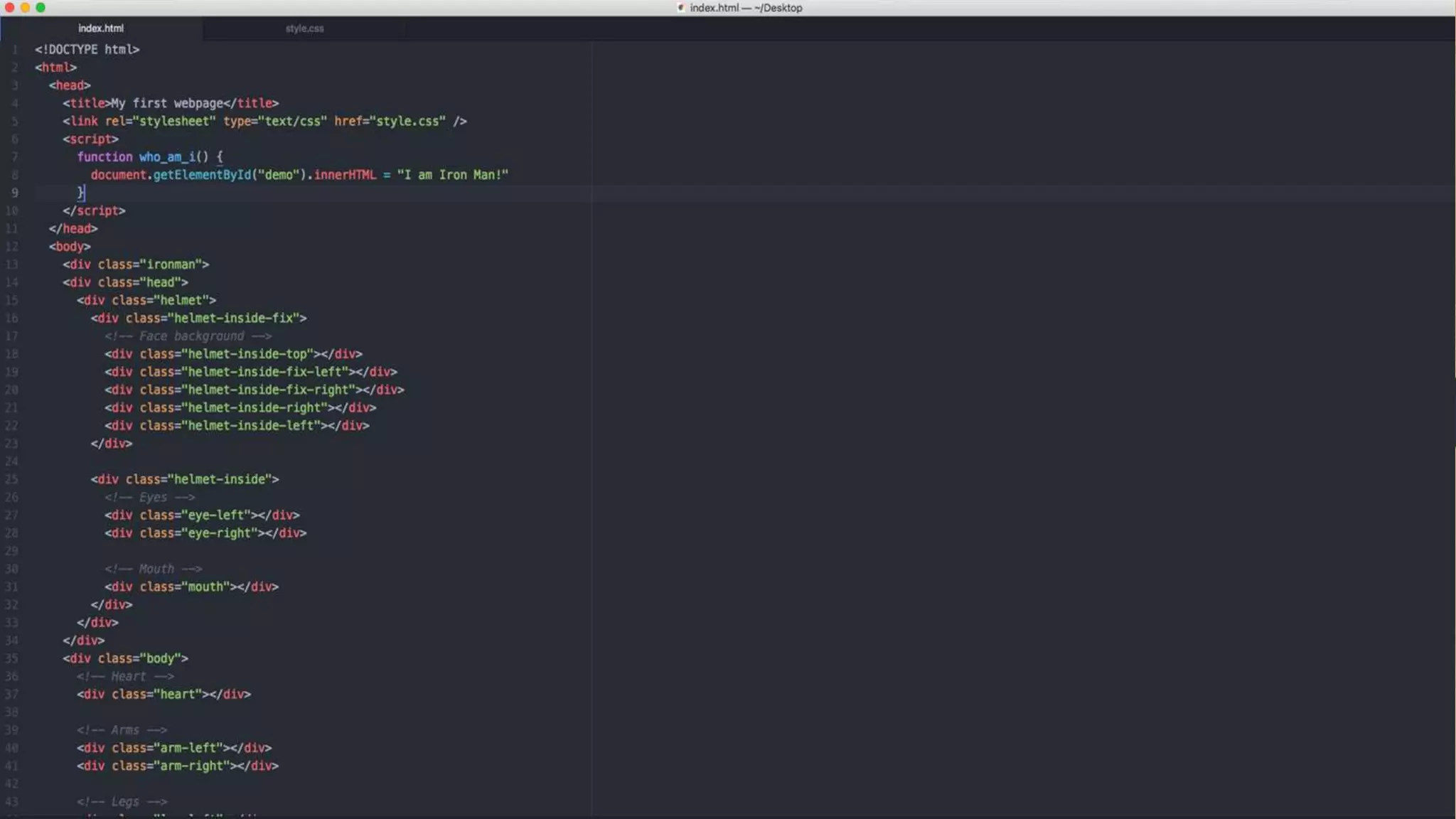Click the Face background comment
Viewport: 1456px width, 819px height.
[188, 336]
